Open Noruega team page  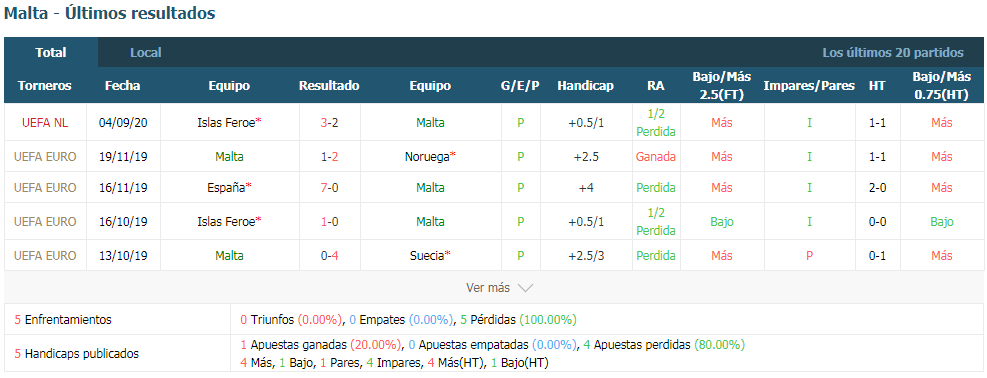(x=427, y=157)
